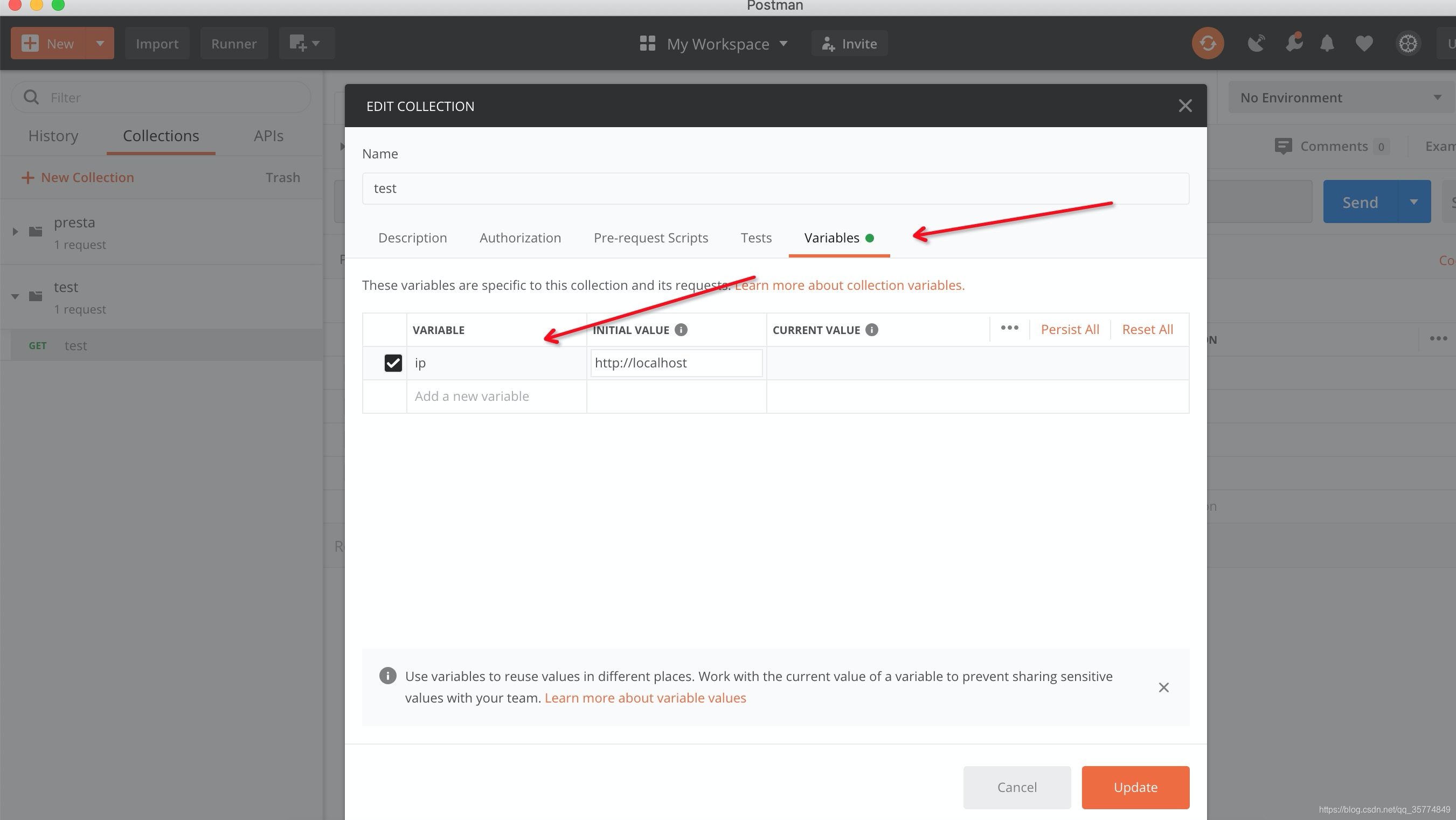1456x820 pixels.
Task: Click the sync status icon
Action: pyautogui.click(x=1208, y=44)
